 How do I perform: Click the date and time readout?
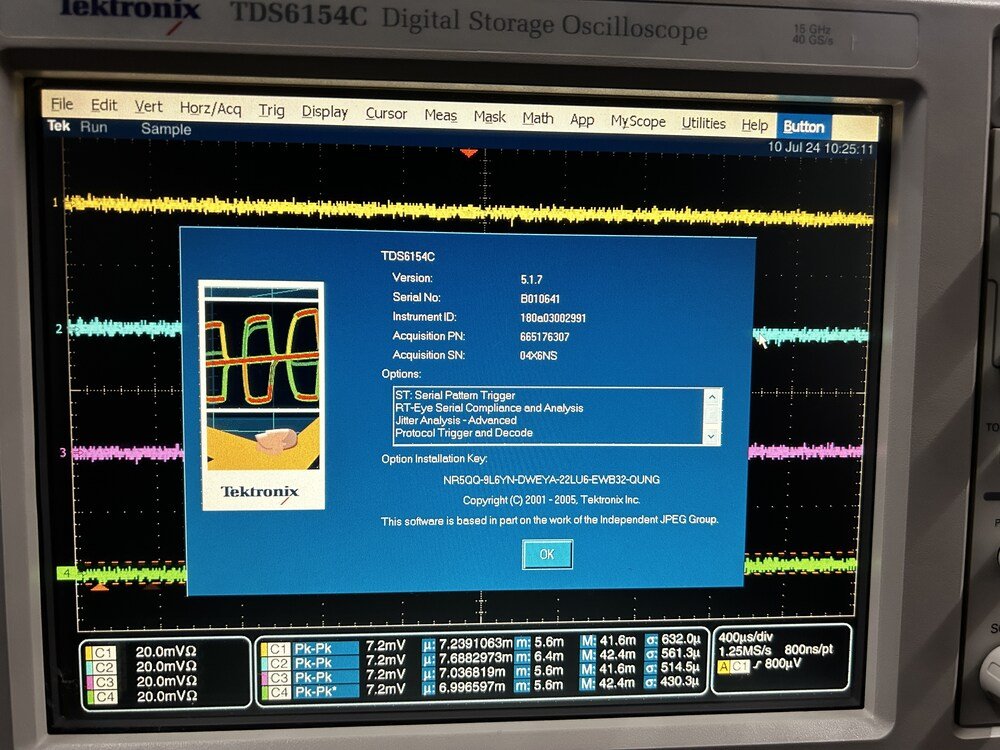[x=820, y=148]
